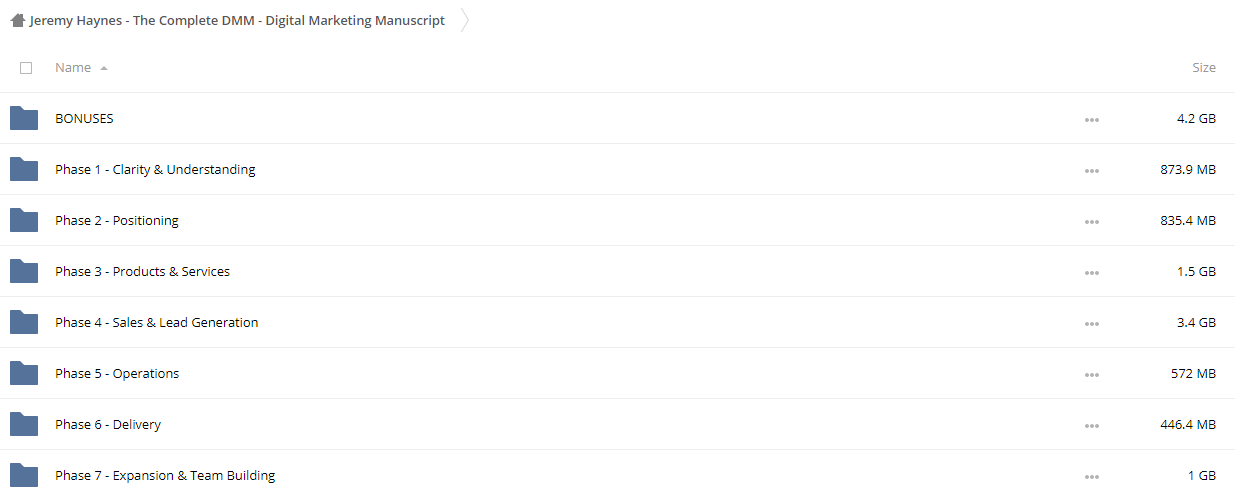This screenshot has height=499, width=1235.
Task: Open more options for Phase 3 row
Action: (x=1091, y=272)
